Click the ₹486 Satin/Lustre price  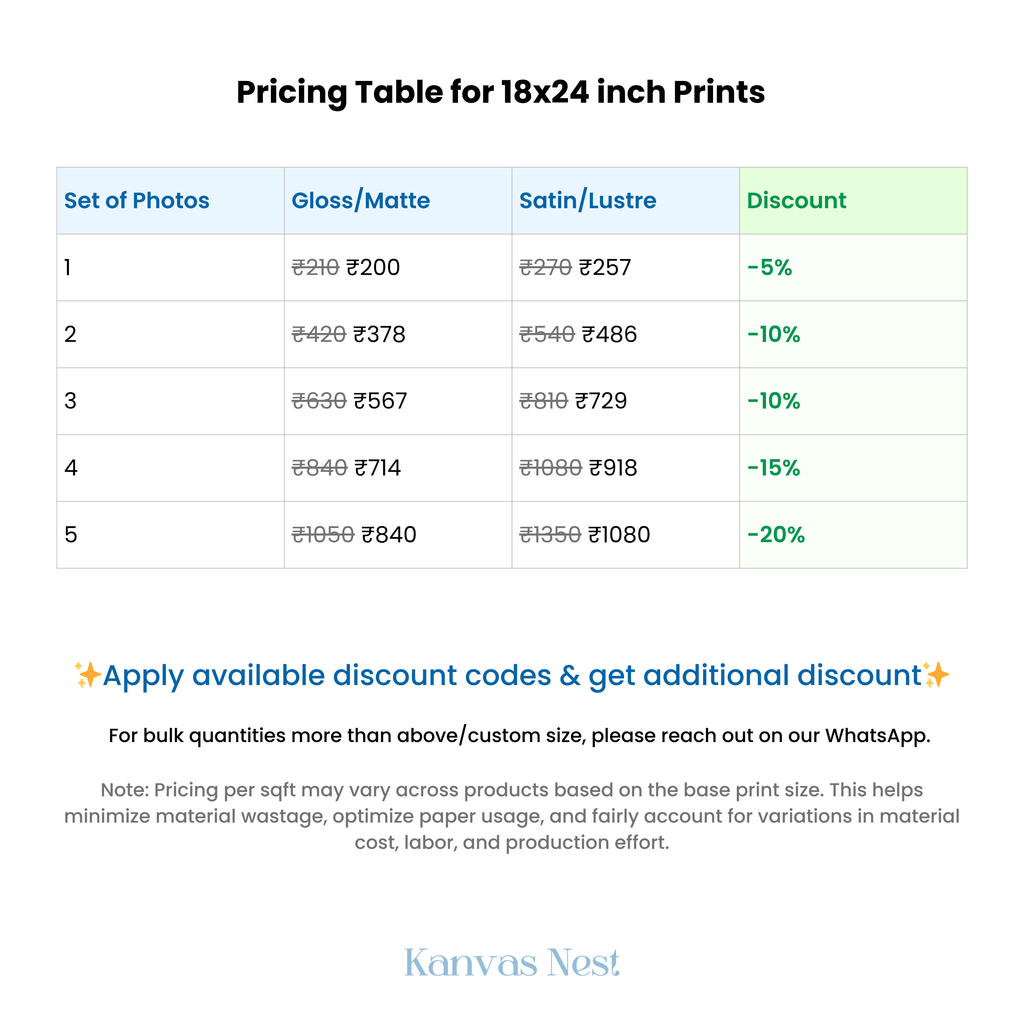609,334
